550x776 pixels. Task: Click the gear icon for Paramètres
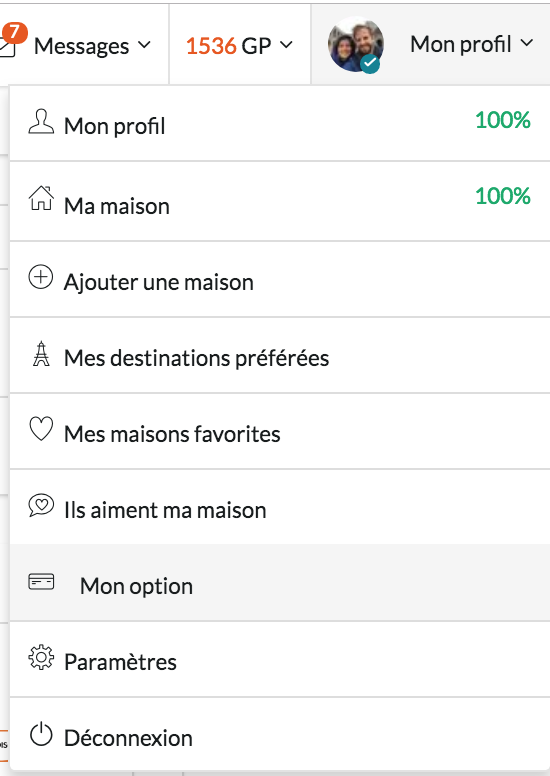pyautogui.click(x=41, y=658)
